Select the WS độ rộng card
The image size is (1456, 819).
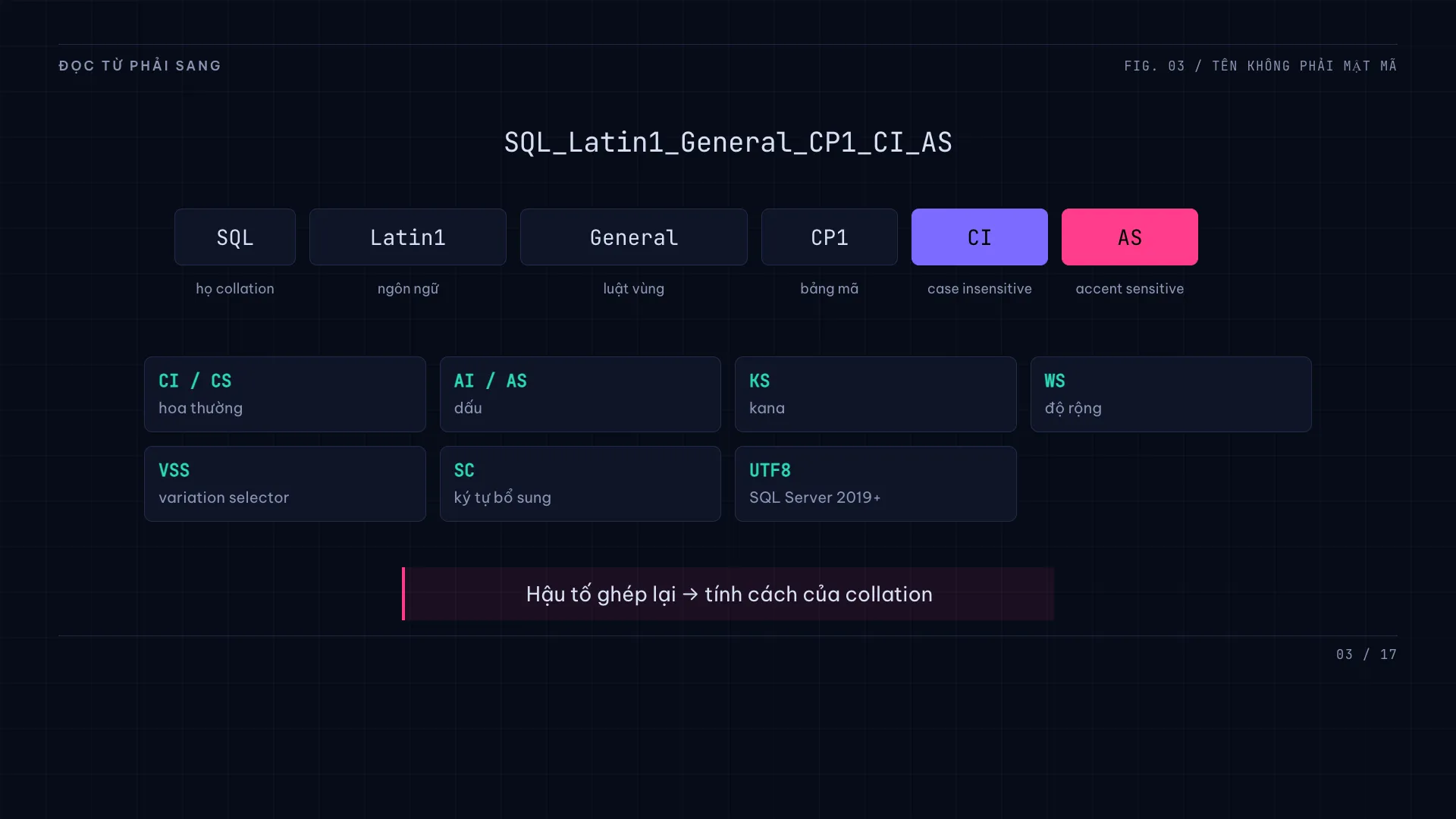(x=1171, y=394)
